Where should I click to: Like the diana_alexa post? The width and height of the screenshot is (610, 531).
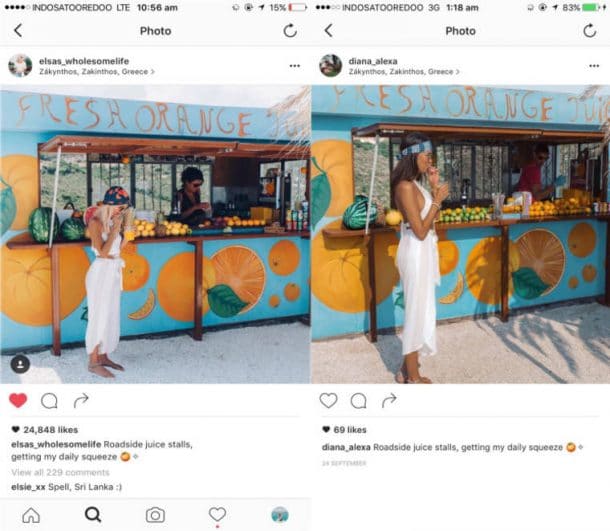pyautogui.click(x=328, y=400)
